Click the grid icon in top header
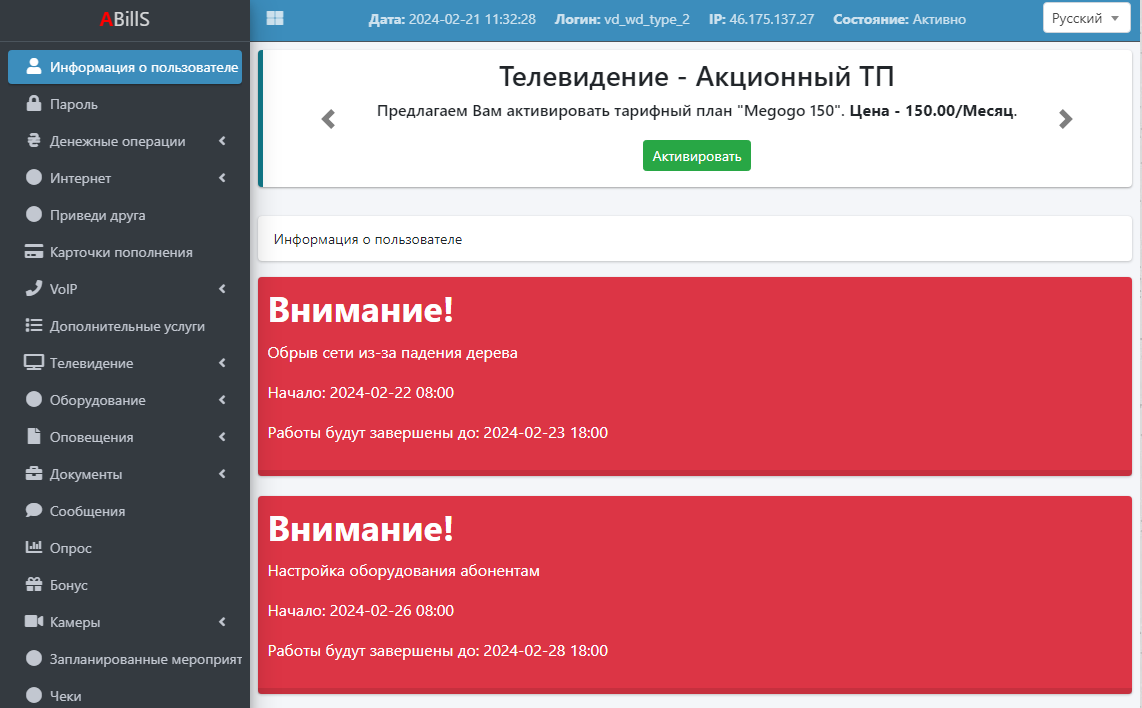1142x708 pixels. 275,19
